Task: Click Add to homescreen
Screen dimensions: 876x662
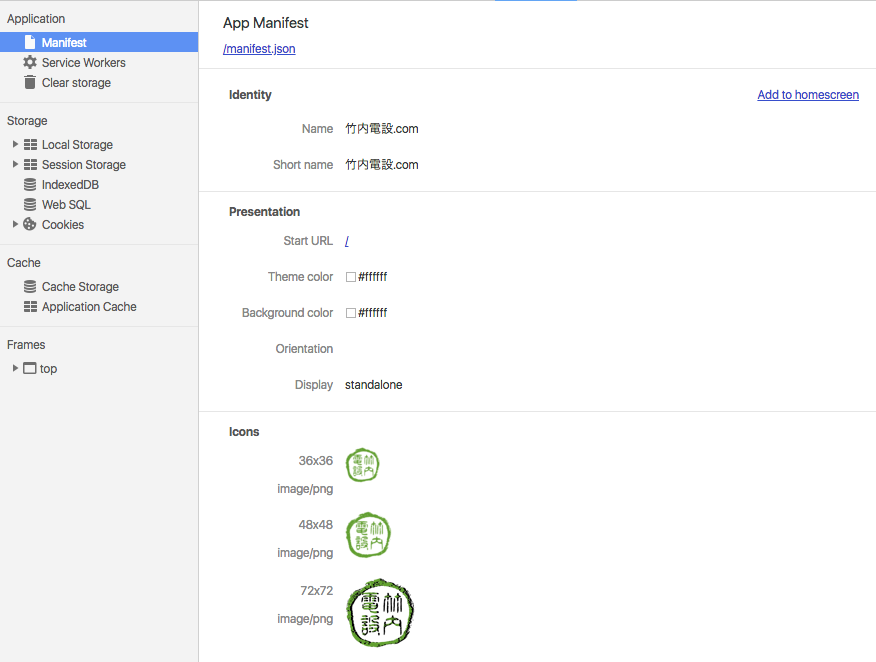Action: (807, 94)
